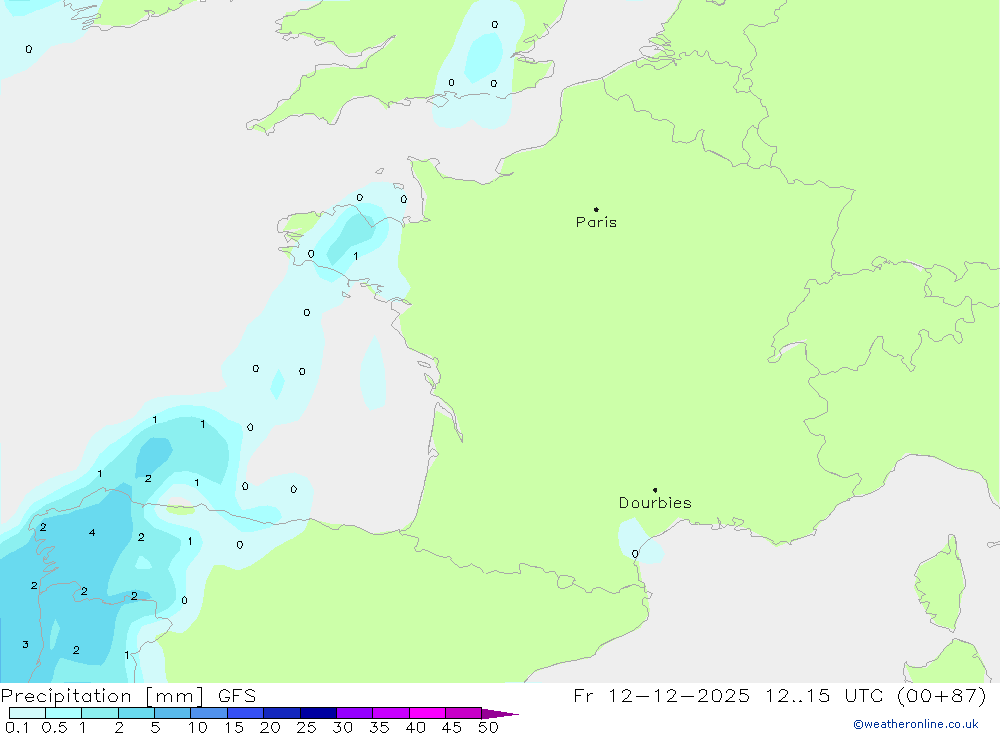Click the legend label 10
The width and height of the screenshot is (1000, 733).
click(x=198, y=727)
